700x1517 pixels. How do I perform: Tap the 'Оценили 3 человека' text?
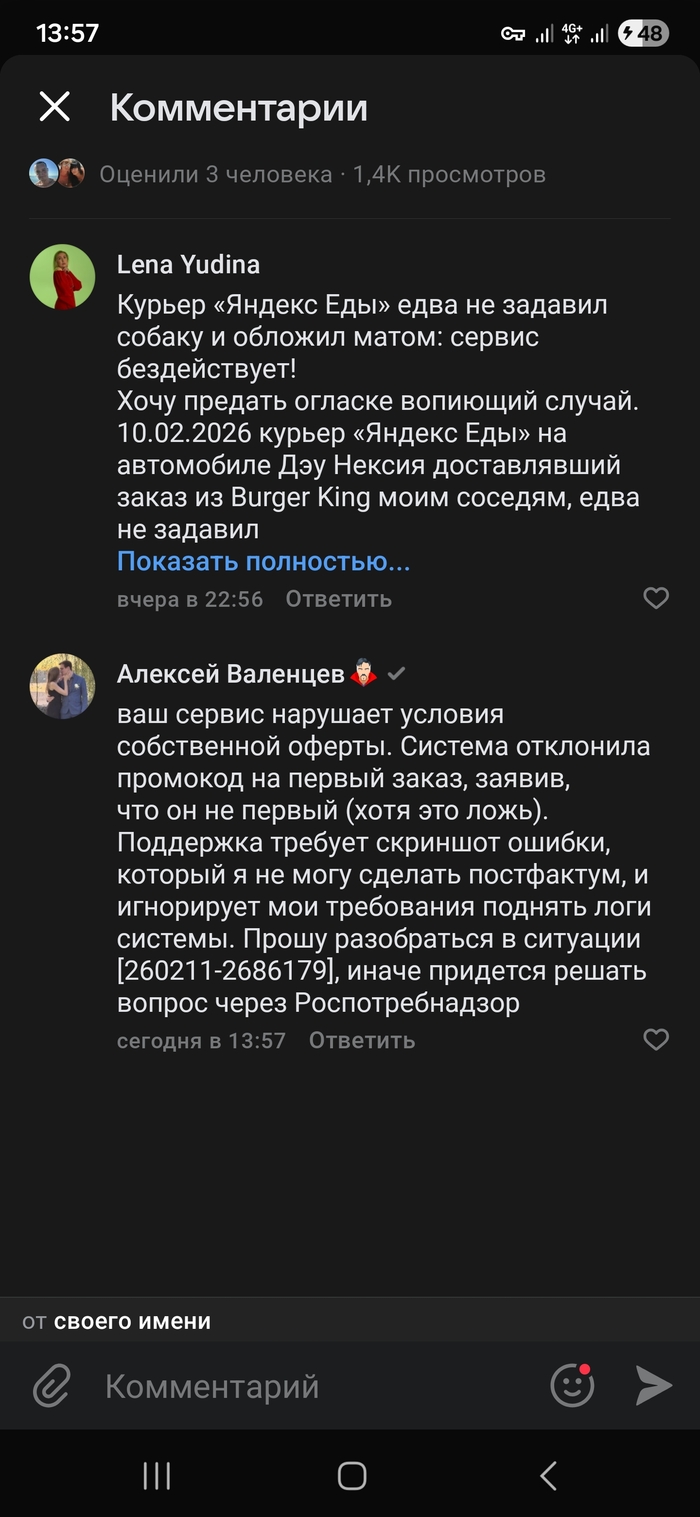coord(215,174)
